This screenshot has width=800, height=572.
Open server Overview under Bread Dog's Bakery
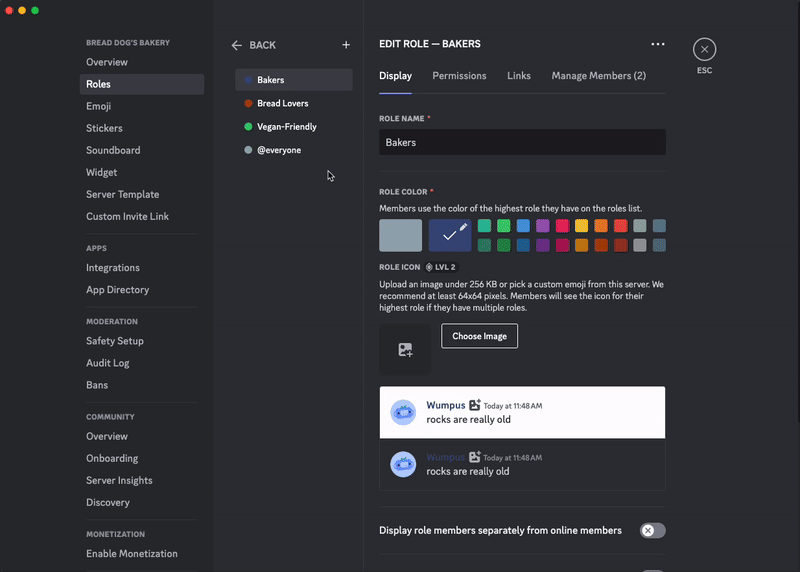point(142,62)
